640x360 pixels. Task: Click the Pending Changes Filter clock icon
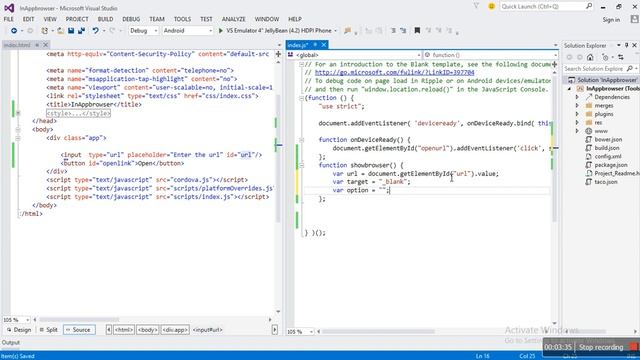pyautogui.click(x=605, y=57)
